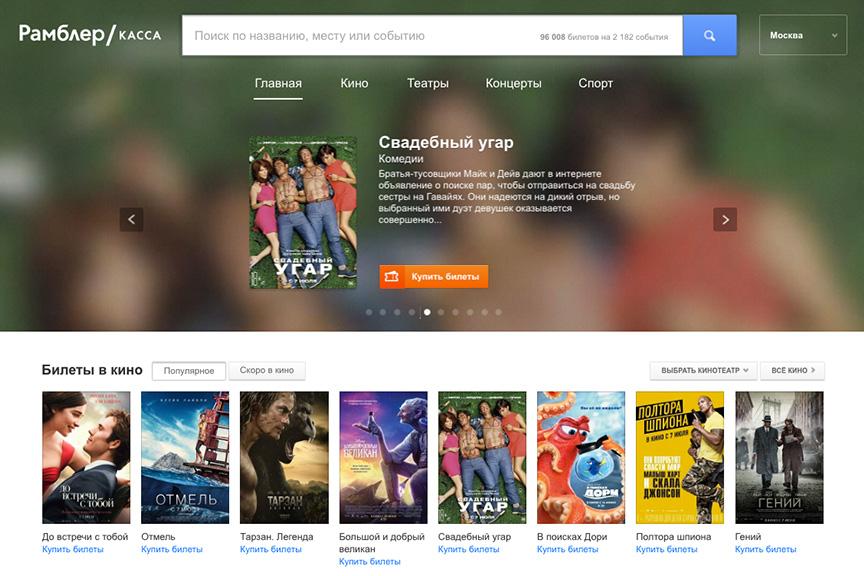The image size is (864, 576).
Task: Click the magnifying glass search button
Action: 709,36
